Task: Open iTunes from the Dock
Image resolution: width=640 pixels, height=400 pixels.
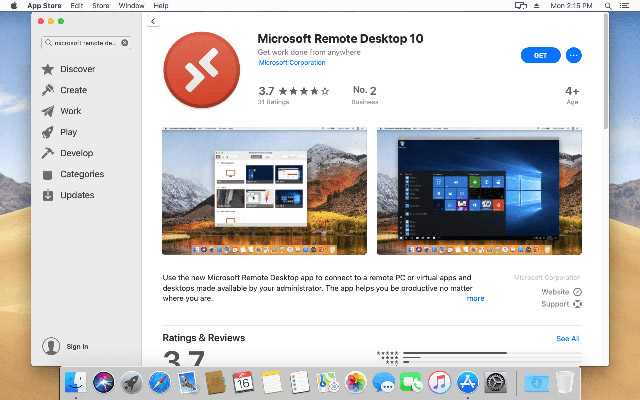Action: click(440, 382)
